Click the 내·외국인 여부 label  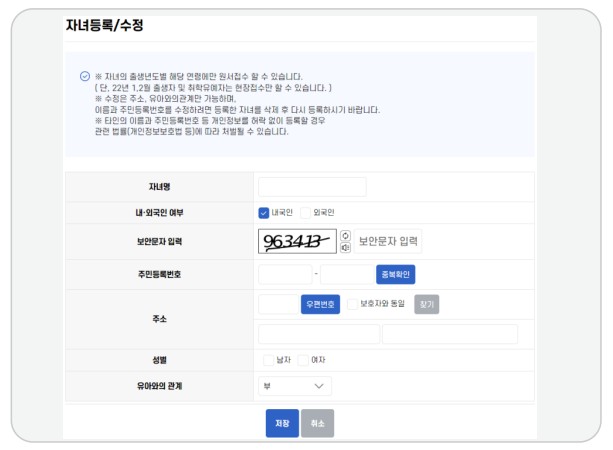[x=160, y=213]
